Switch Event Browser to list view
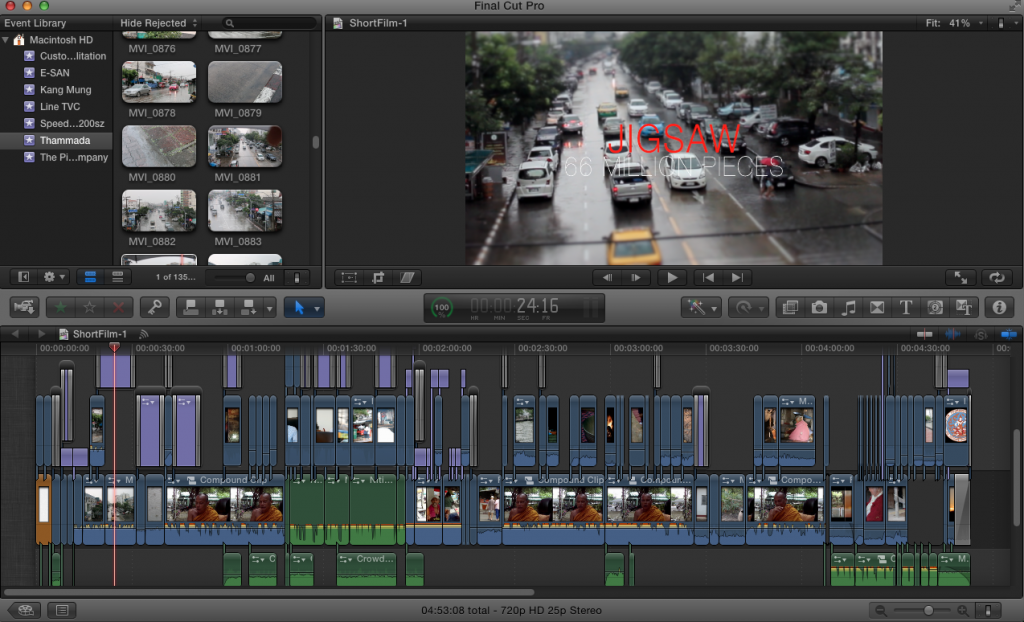The height and width of the screenshot is (622, 1024). 117,277
